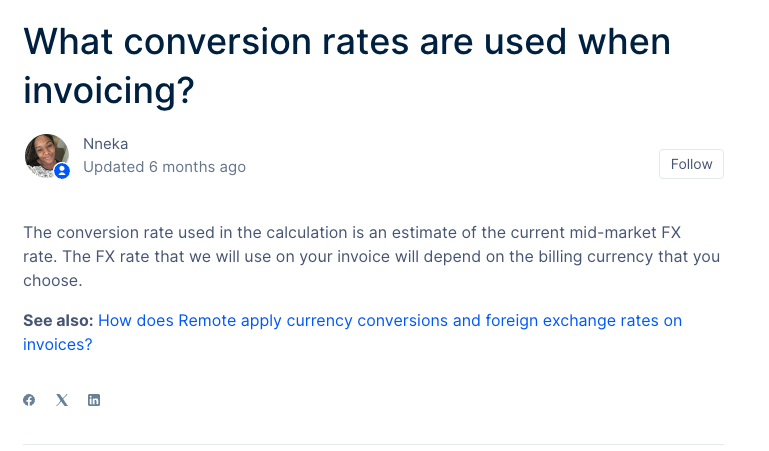Click the article title heading

347,66
